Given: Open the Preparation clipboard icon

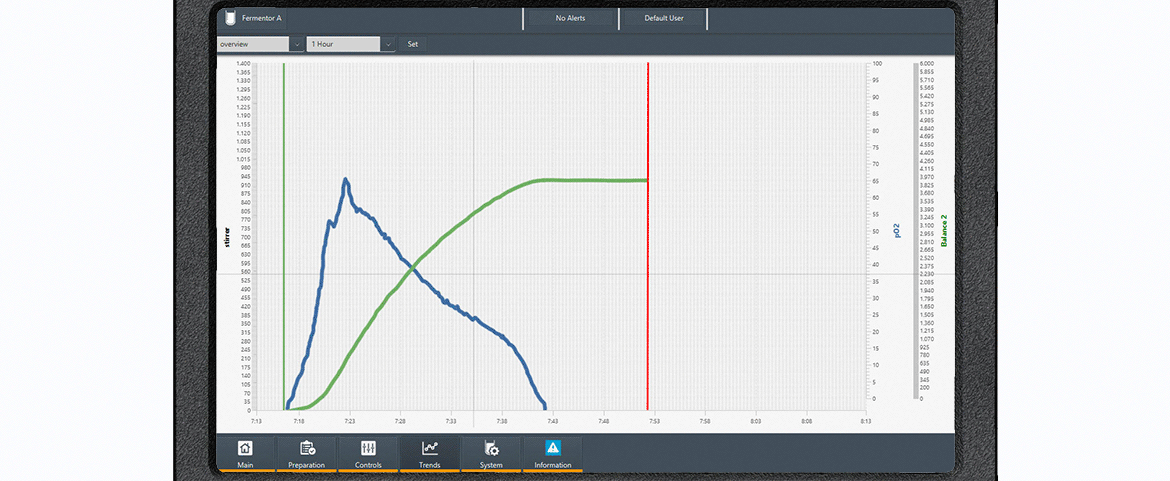Looking at the screenshot, I should (307, 449).
